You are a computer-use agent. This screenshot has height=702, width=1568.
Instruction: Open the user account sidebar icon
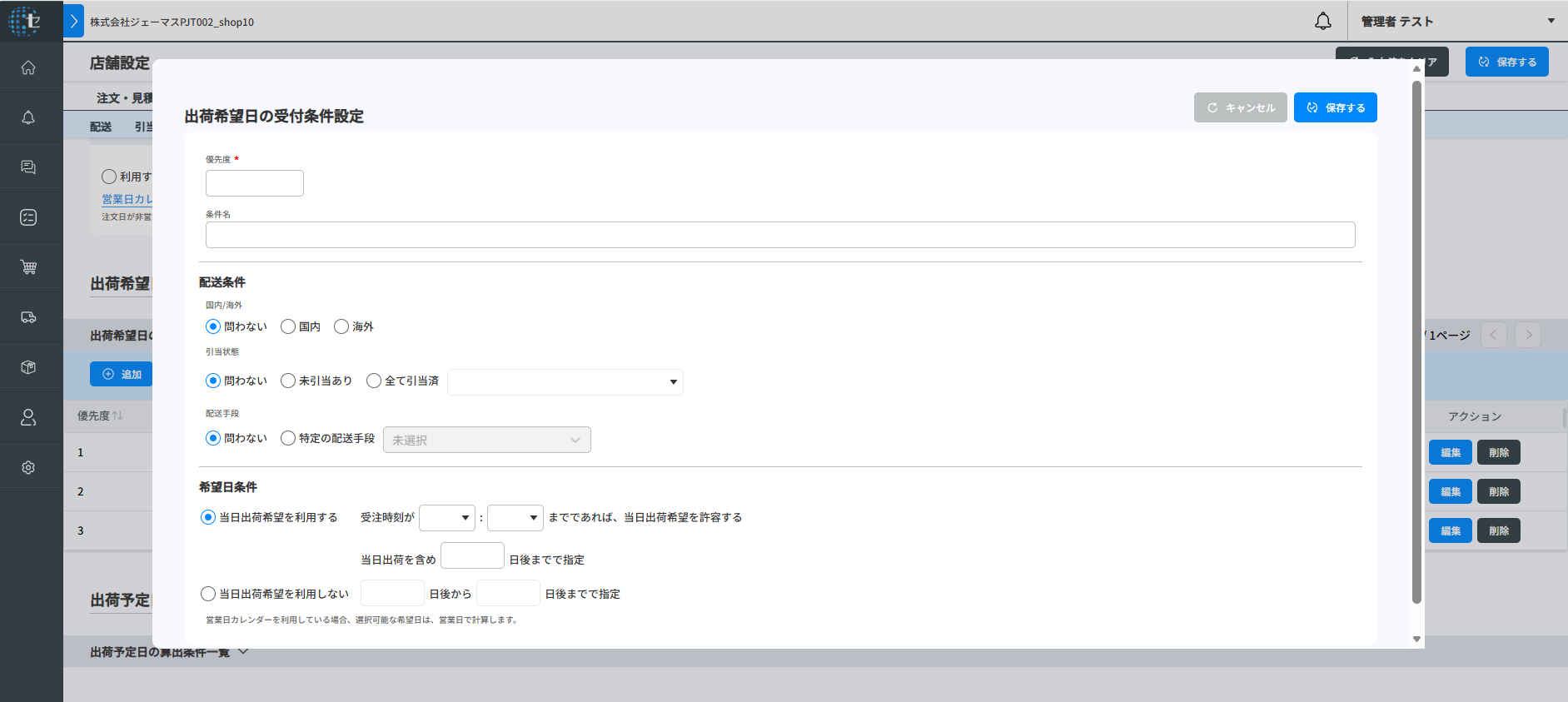click(x=28, y=417)
